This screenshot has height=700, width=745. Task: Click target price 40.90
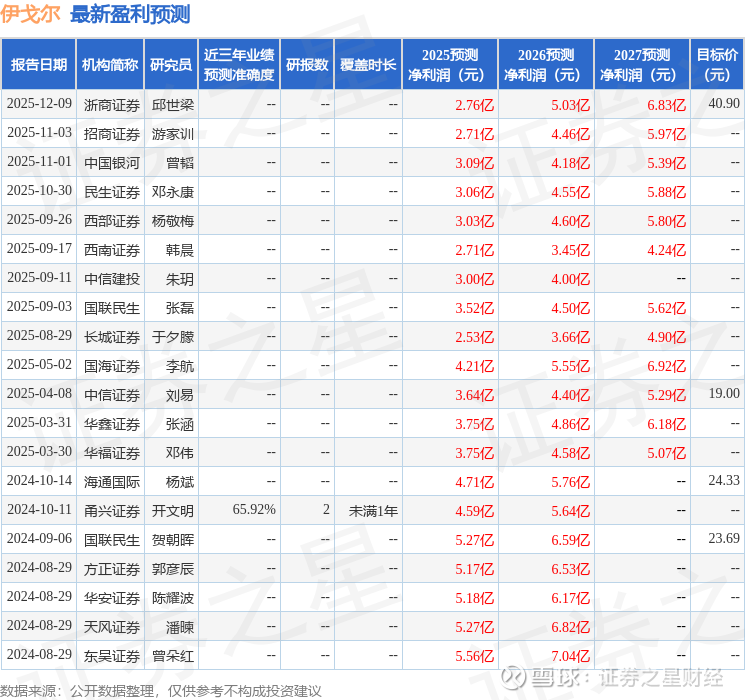tap(724, 103)
